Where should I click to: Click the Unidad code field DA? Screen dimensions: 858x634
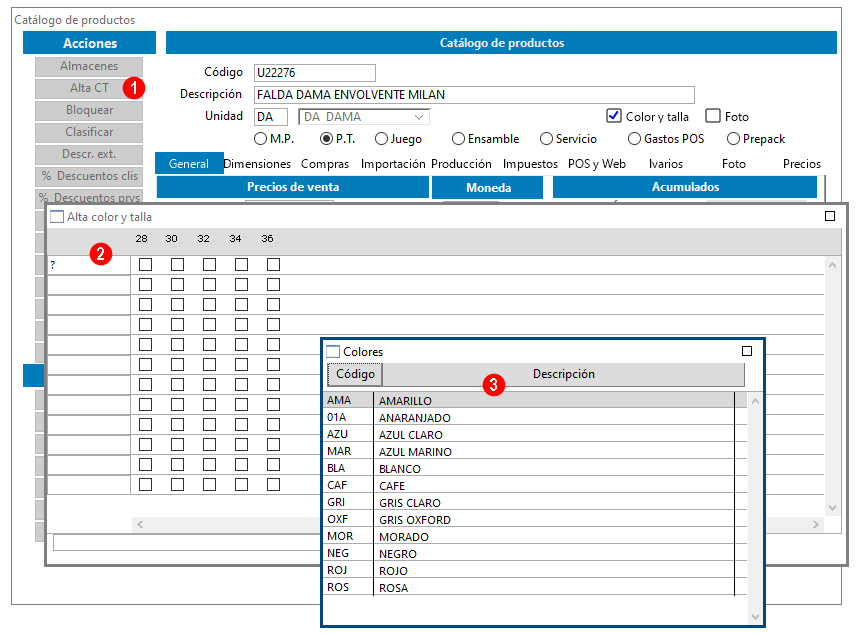[x=271, y=117]
